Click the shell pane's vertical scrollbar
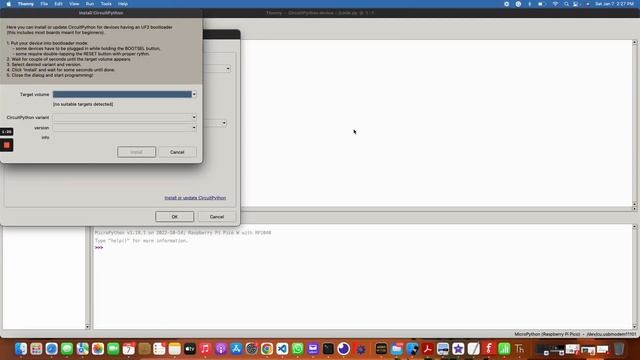Viewport: 640px width, 360px height. (x=634, y=276)
